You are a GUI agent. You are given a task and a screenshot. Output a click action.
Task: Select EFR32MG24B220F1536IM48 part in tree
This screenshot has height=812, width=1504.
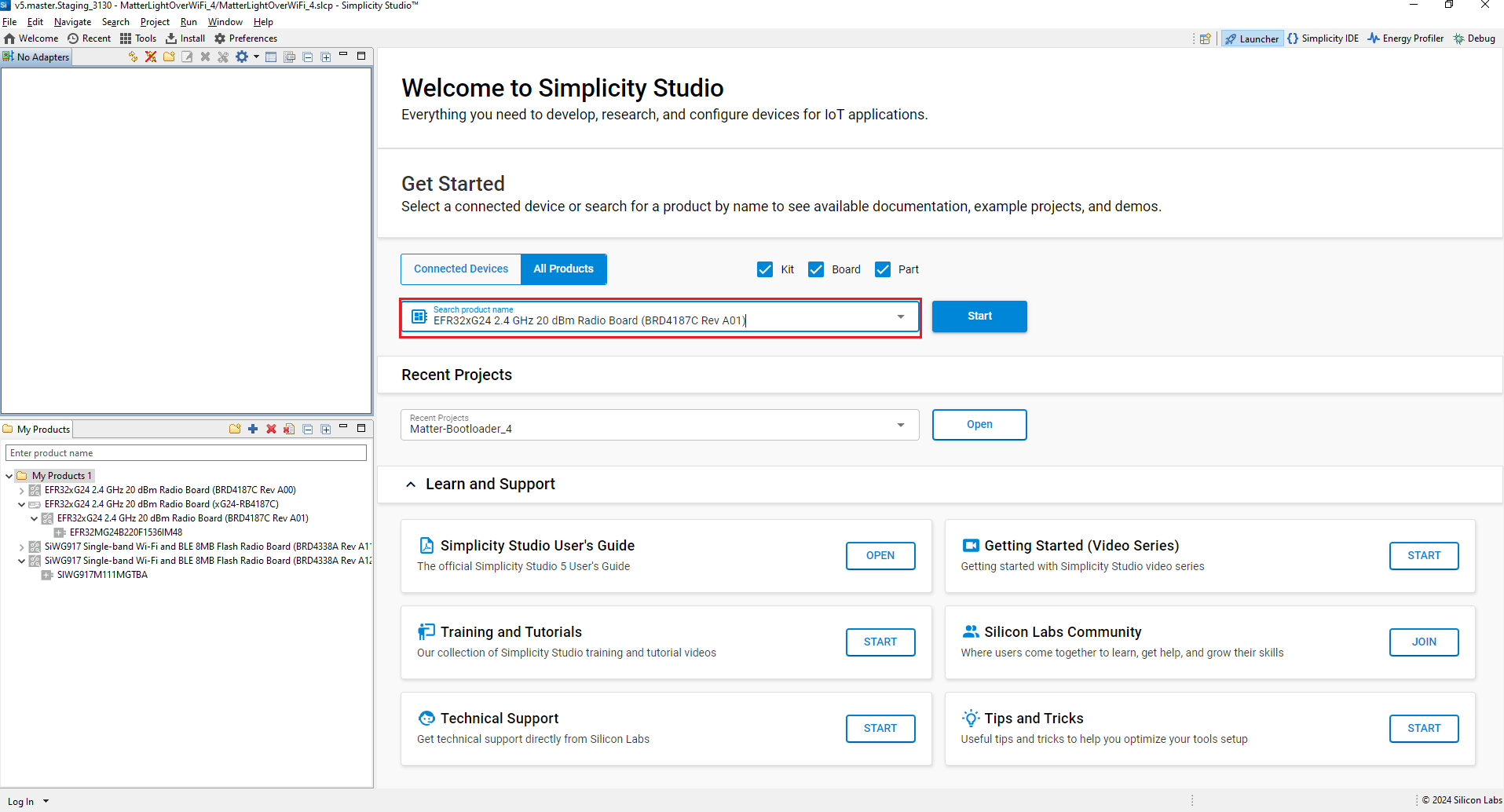[126, 532]
